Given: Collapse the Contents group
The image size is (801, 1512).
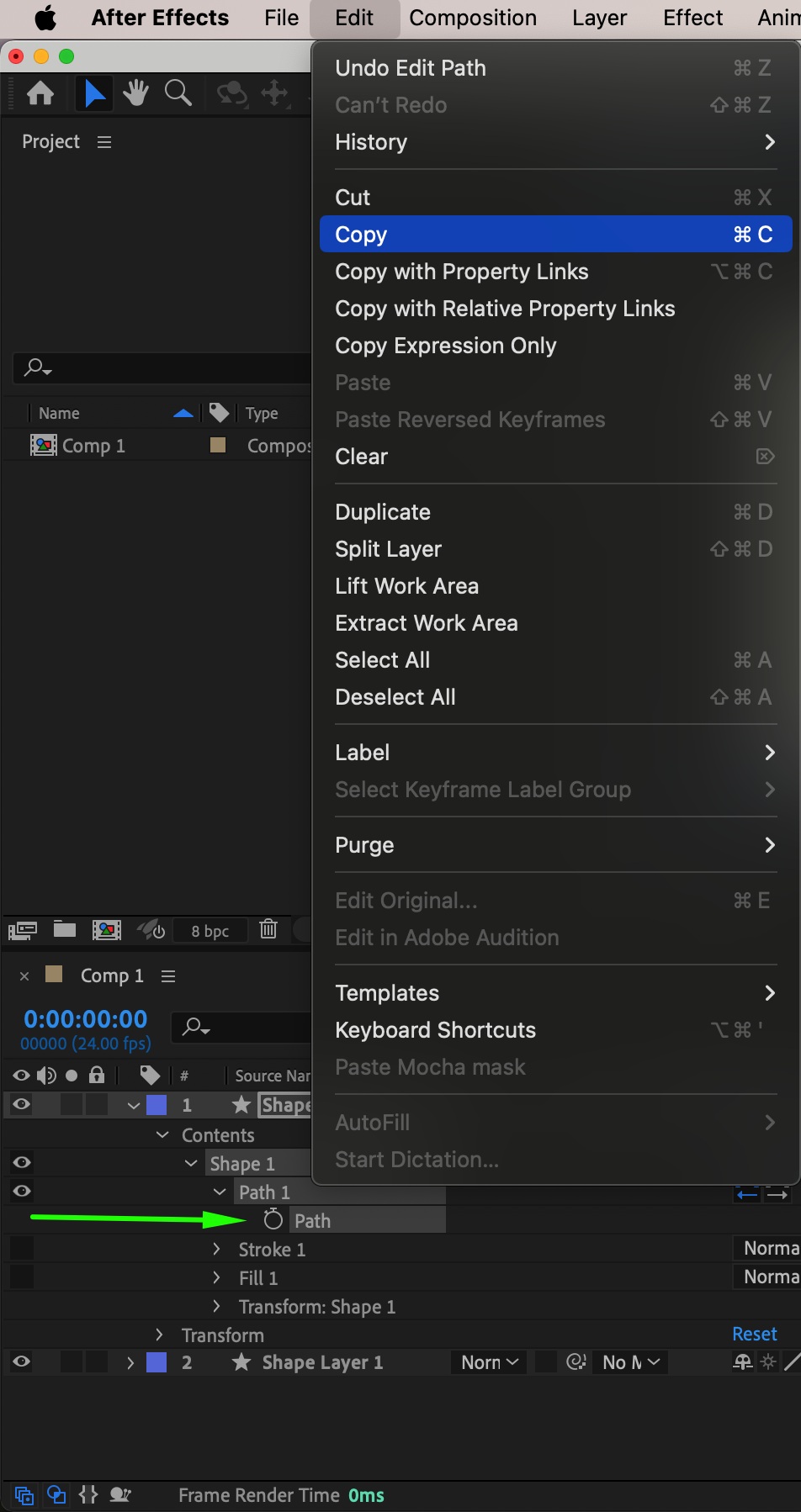Looking at the screenshot, I should [162, 1135].
